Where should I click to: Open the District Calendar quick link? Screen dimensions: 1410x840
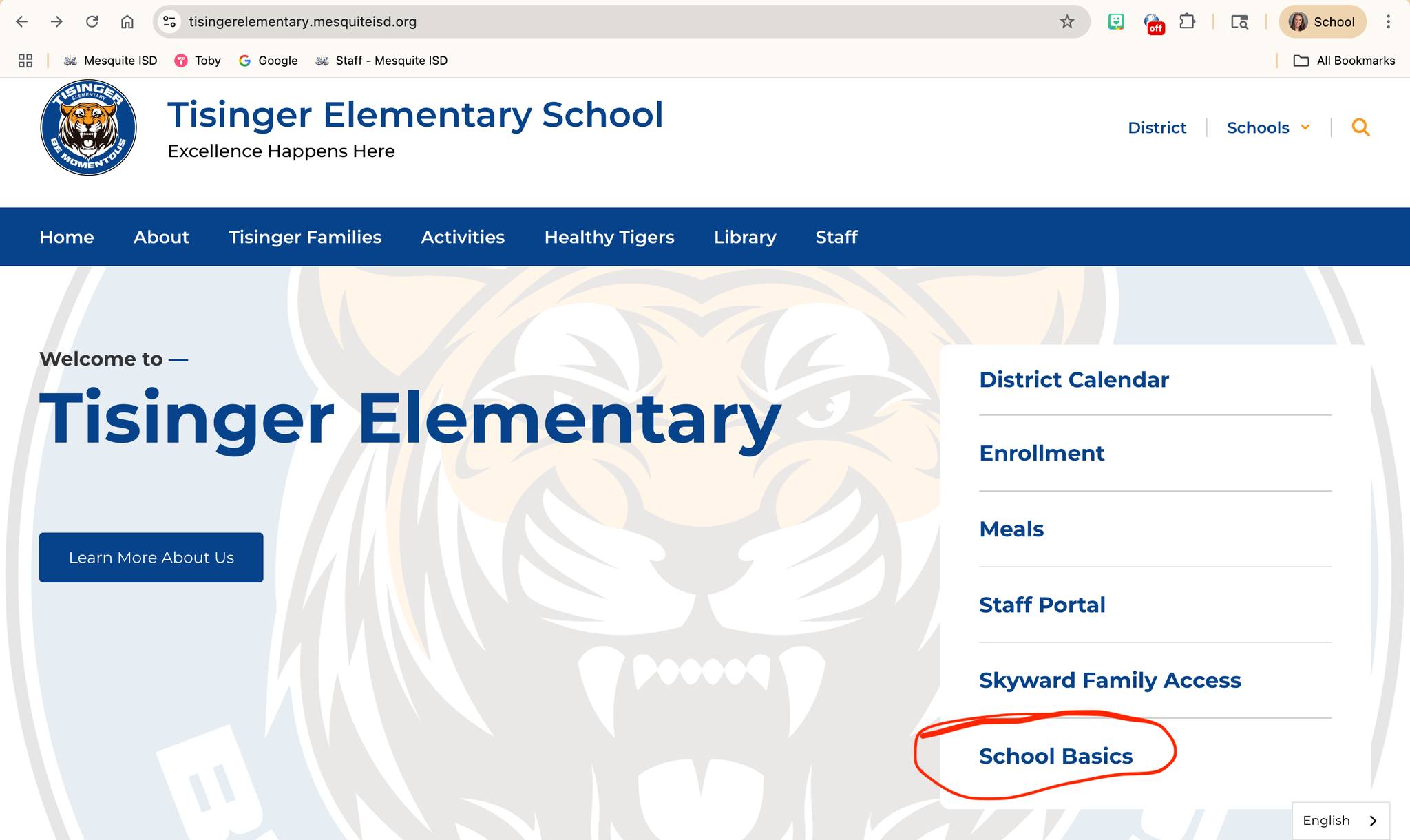(x=1074, y=380)
